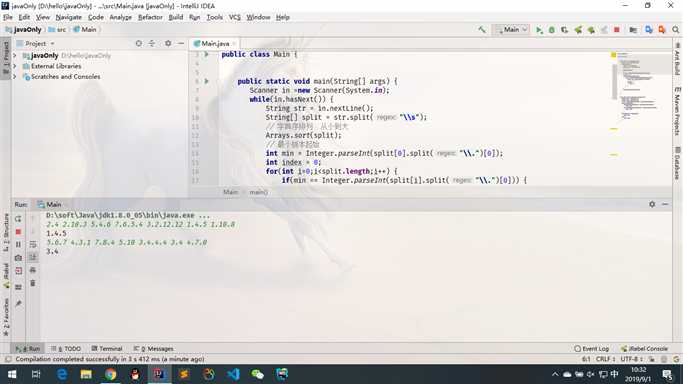Screen dimensions: 683x384
Task: Click the dump threads camera icon
Action: click(x=18, y=258)
